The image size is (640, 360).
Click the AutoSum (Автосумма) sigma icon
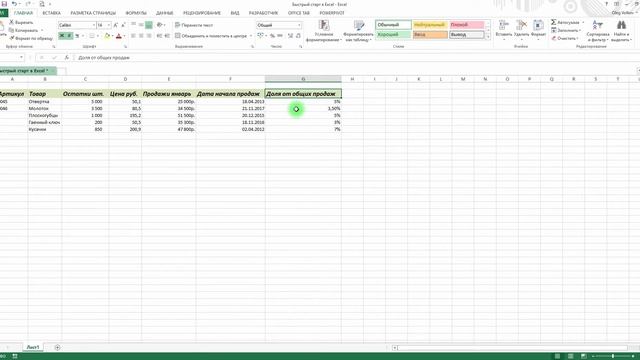[553, 22]
